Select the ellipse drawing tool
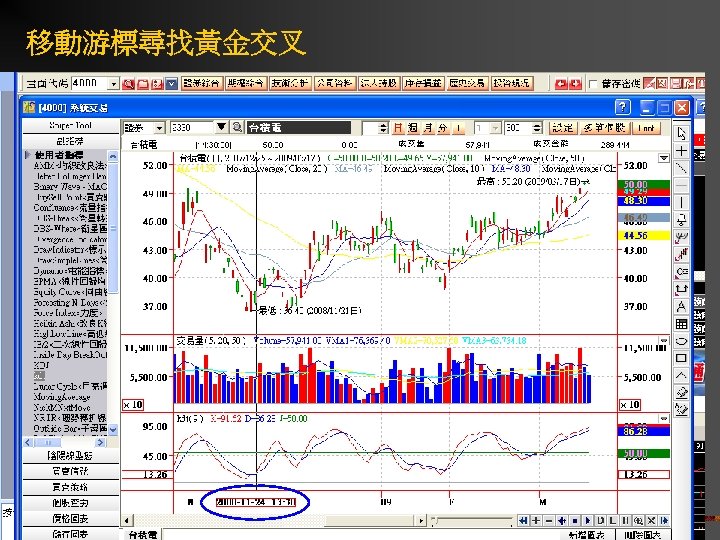This screenshot has width=720, height=540. coord(681,341)
